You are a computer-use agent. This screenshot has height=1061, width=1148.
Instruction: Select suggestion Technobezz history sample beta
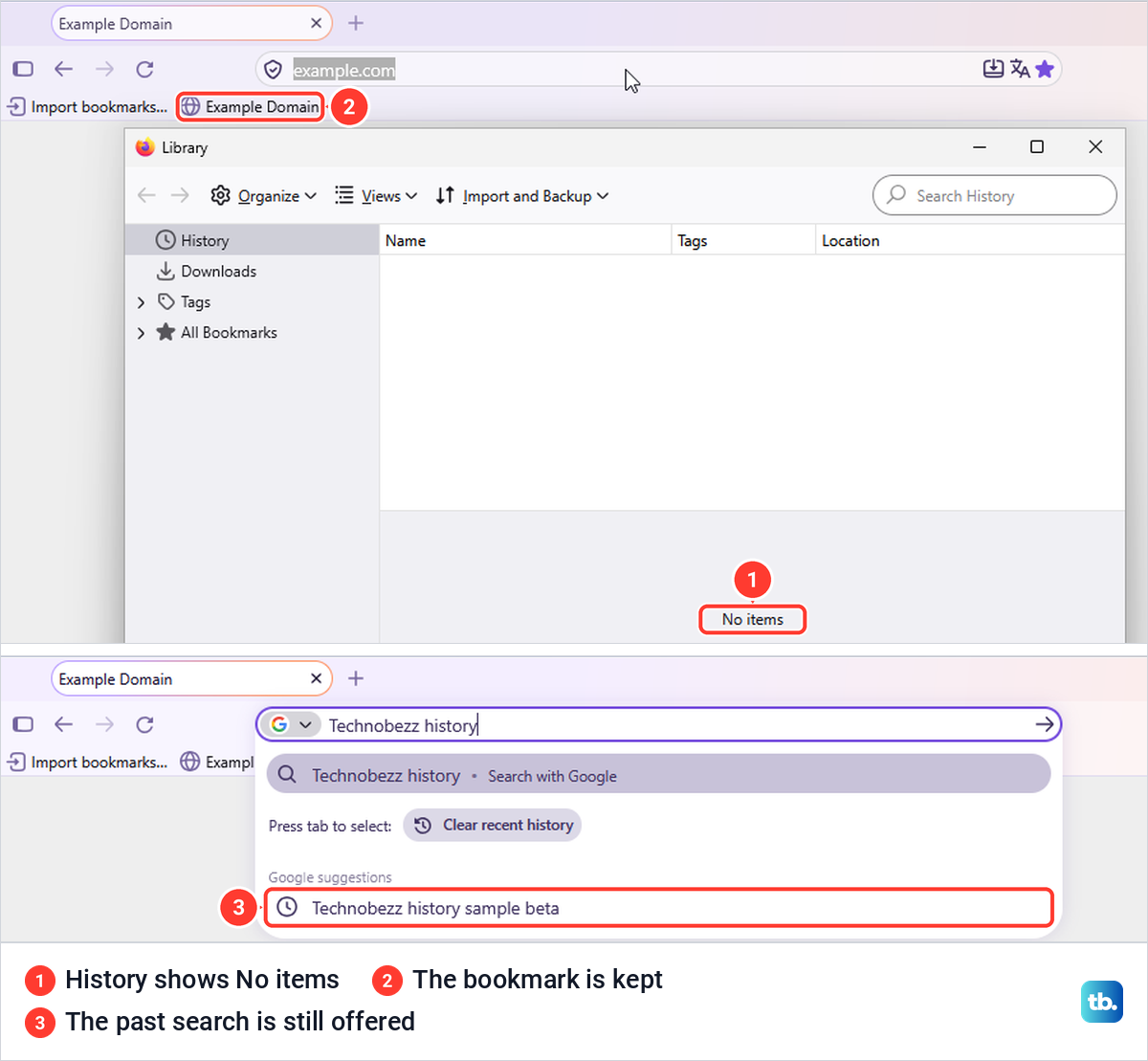pos(658,908)
